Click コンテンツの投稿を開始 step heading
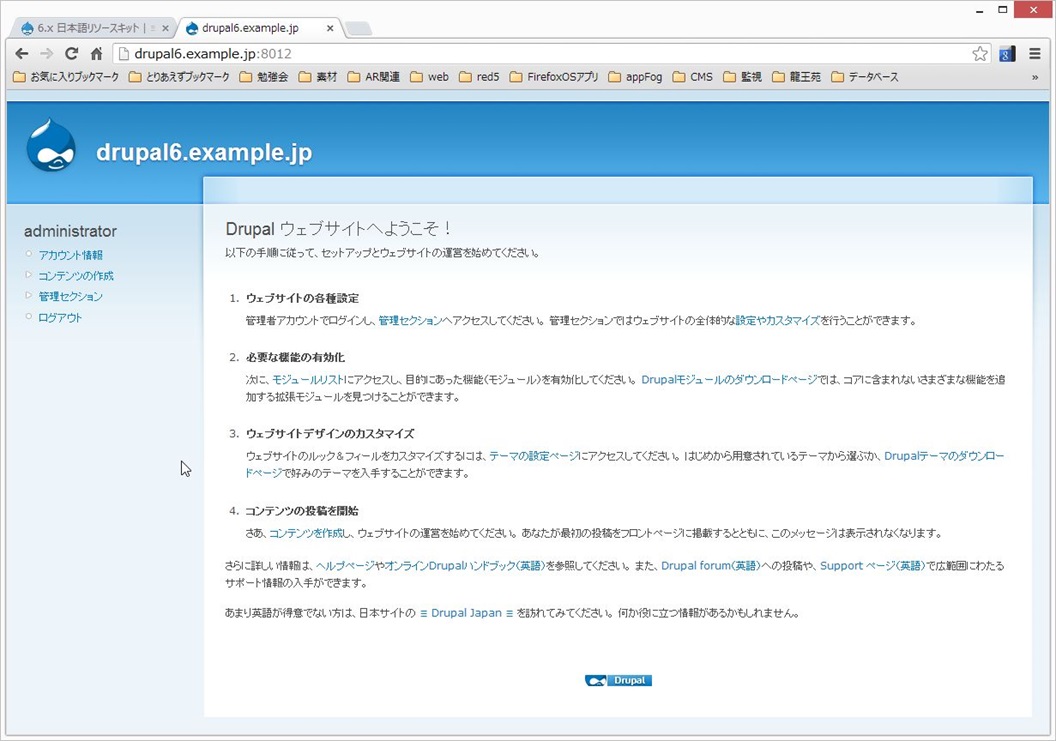Image resolution: width=1056 pixels, height=741 pixels. 302,511
